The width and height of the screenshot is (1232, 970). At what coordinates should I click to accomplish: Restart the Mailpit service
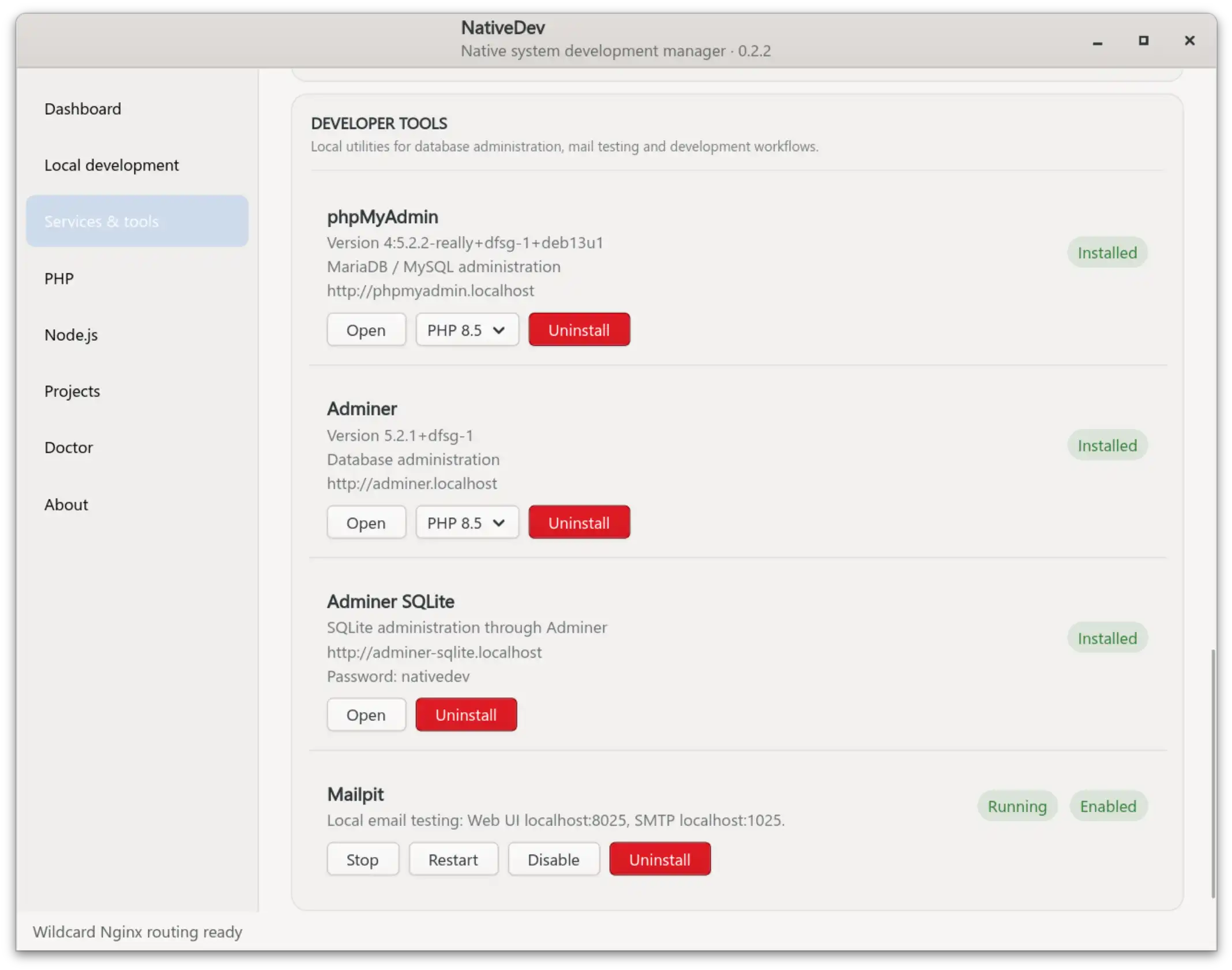tap(453, 859)
